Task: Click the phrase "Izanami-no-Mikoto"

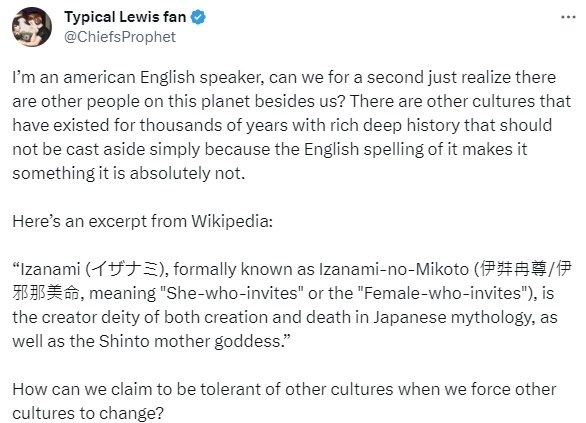Action: click(394, 269)
